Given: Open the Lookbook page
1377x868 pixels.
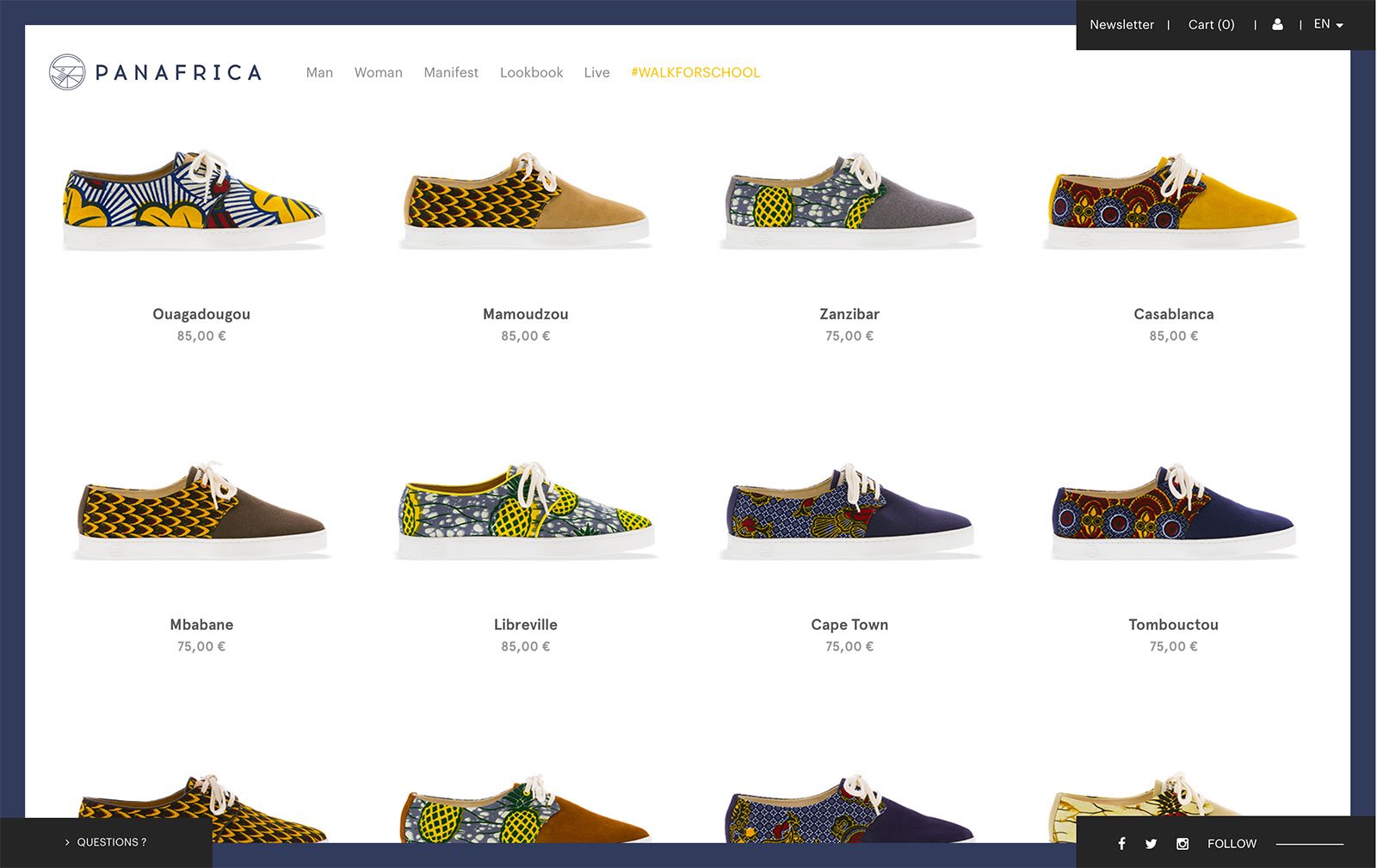Looking at the screenshot, I should 532,72.
